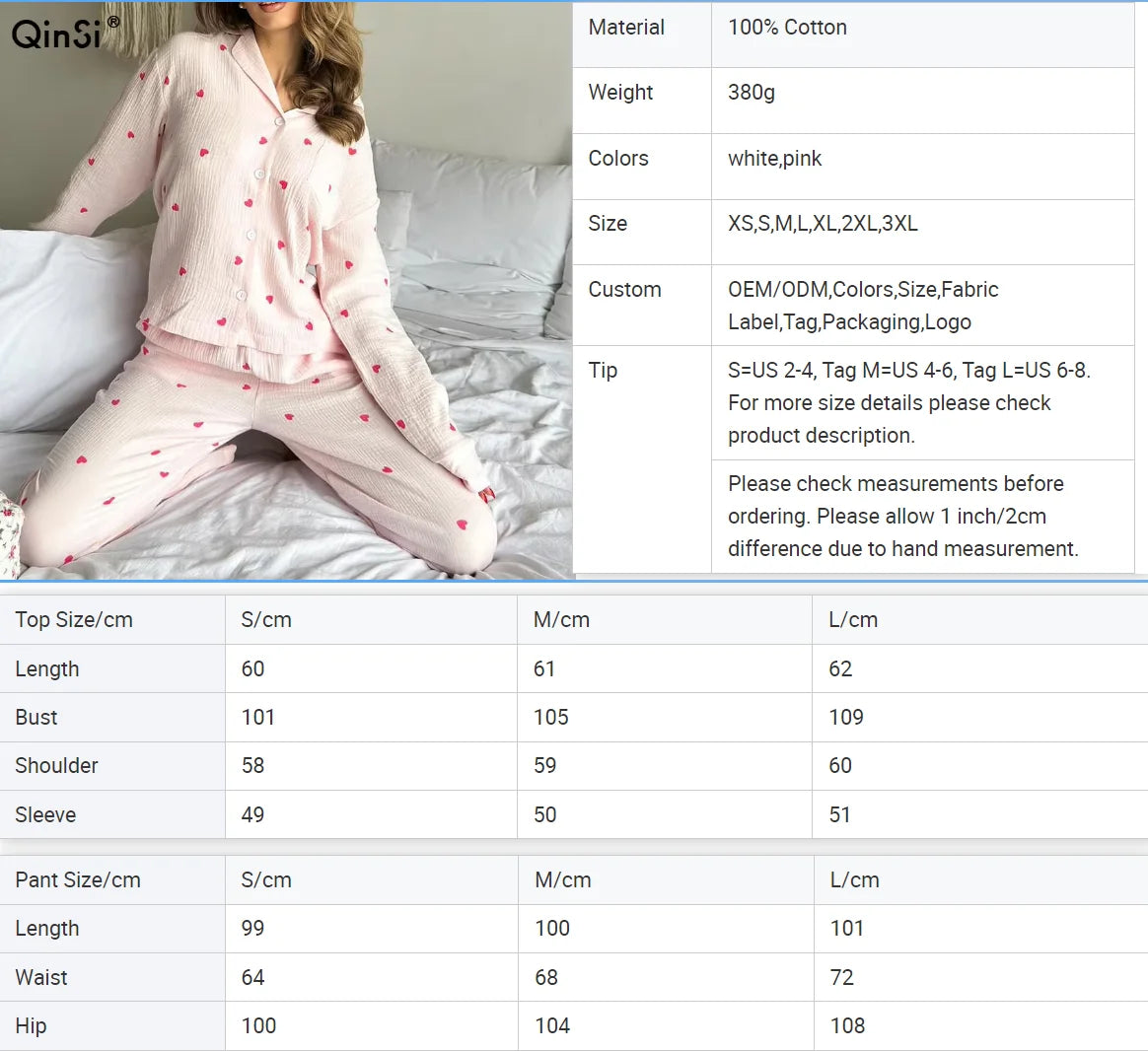Select Waist M value '68'
Screen dimensions: 1148x1051
coord(546,977)
